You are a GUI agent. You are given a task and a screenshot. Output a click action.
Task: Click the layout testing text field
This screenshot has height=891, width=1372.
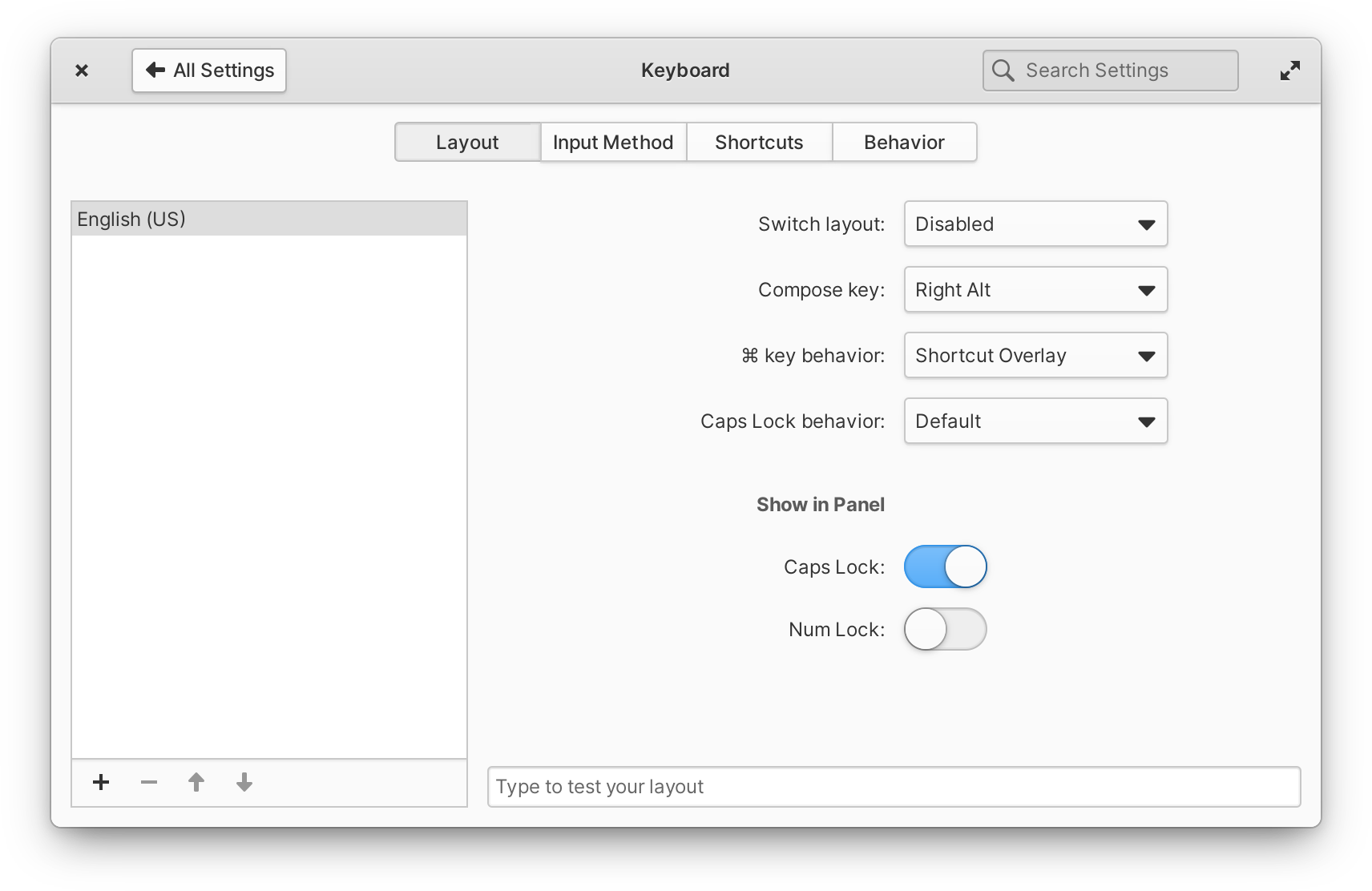(894, 786)
